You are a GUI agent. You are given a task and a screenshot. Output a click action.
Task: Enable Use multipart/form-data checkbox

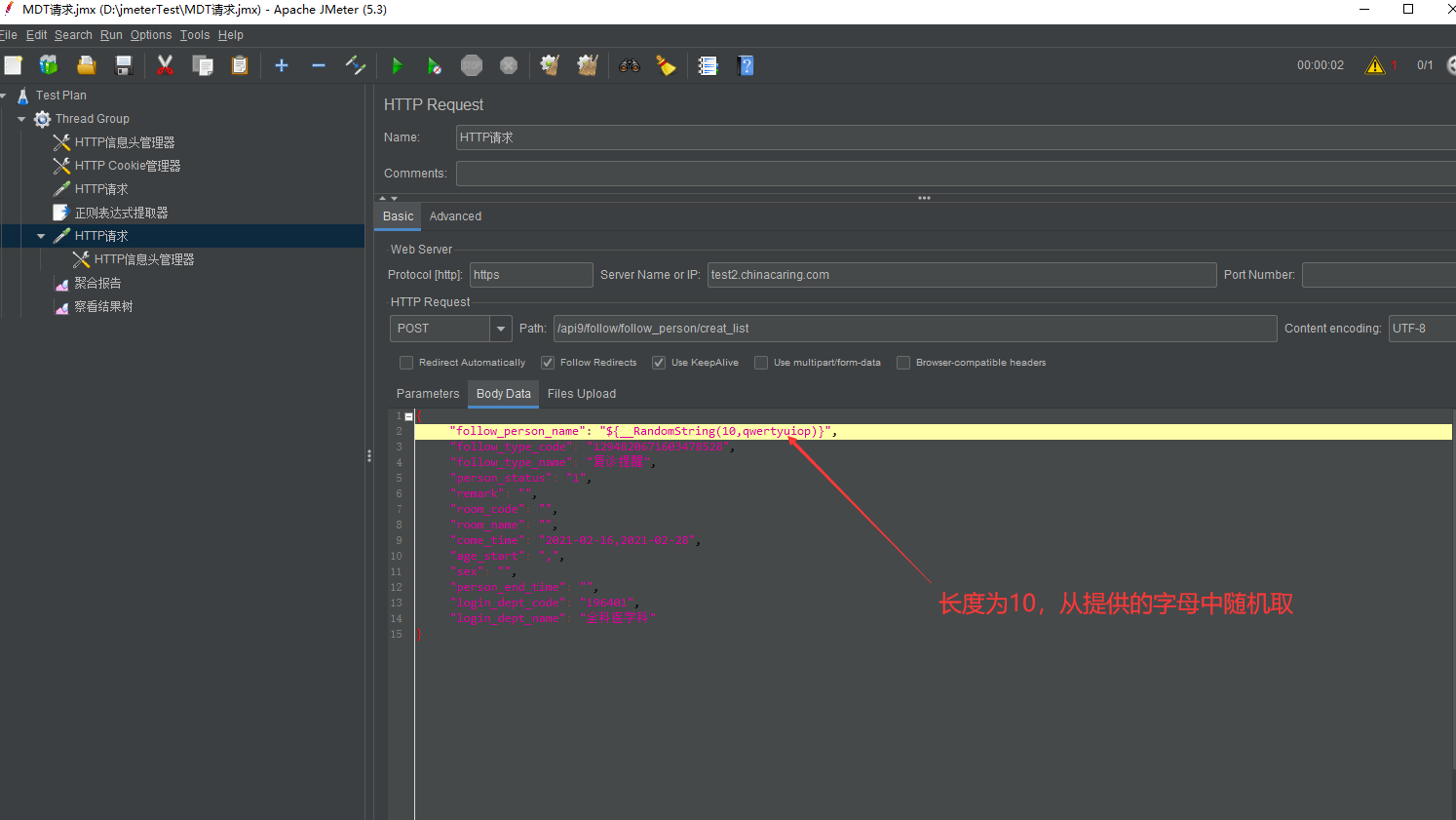click(761, 363)
